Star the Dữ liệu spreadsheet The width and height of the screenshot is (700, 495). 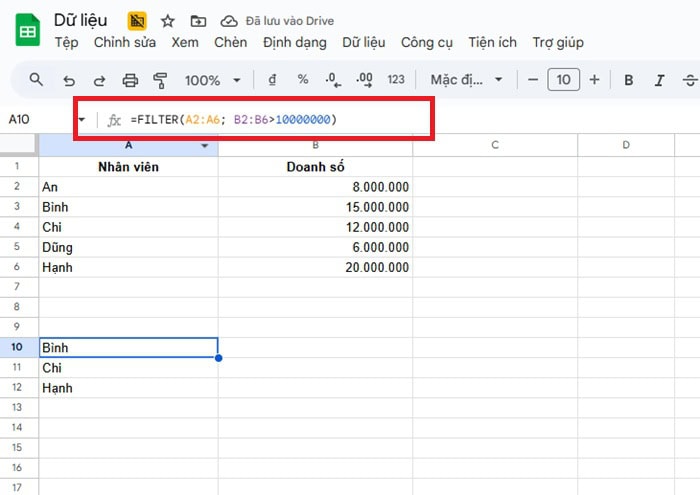coord(168,21)
